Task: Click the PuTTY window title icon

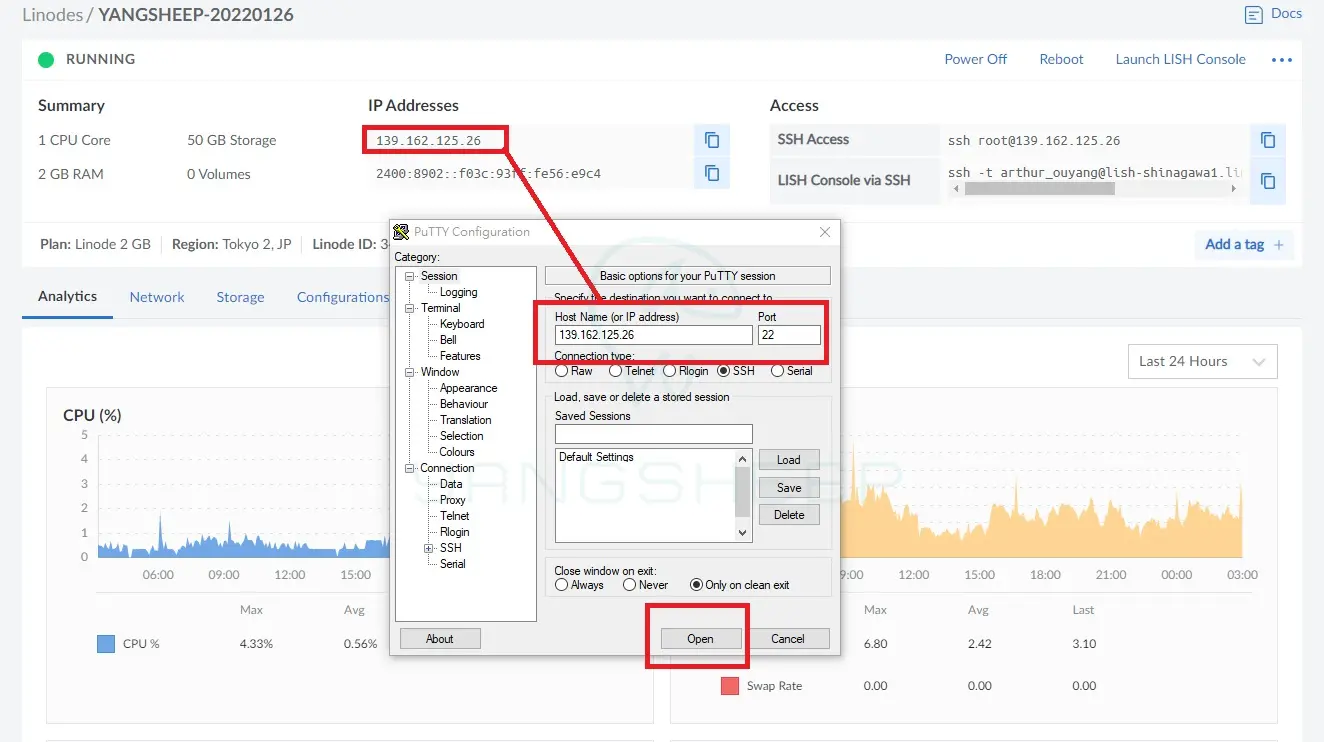Action: coord(401,232)
